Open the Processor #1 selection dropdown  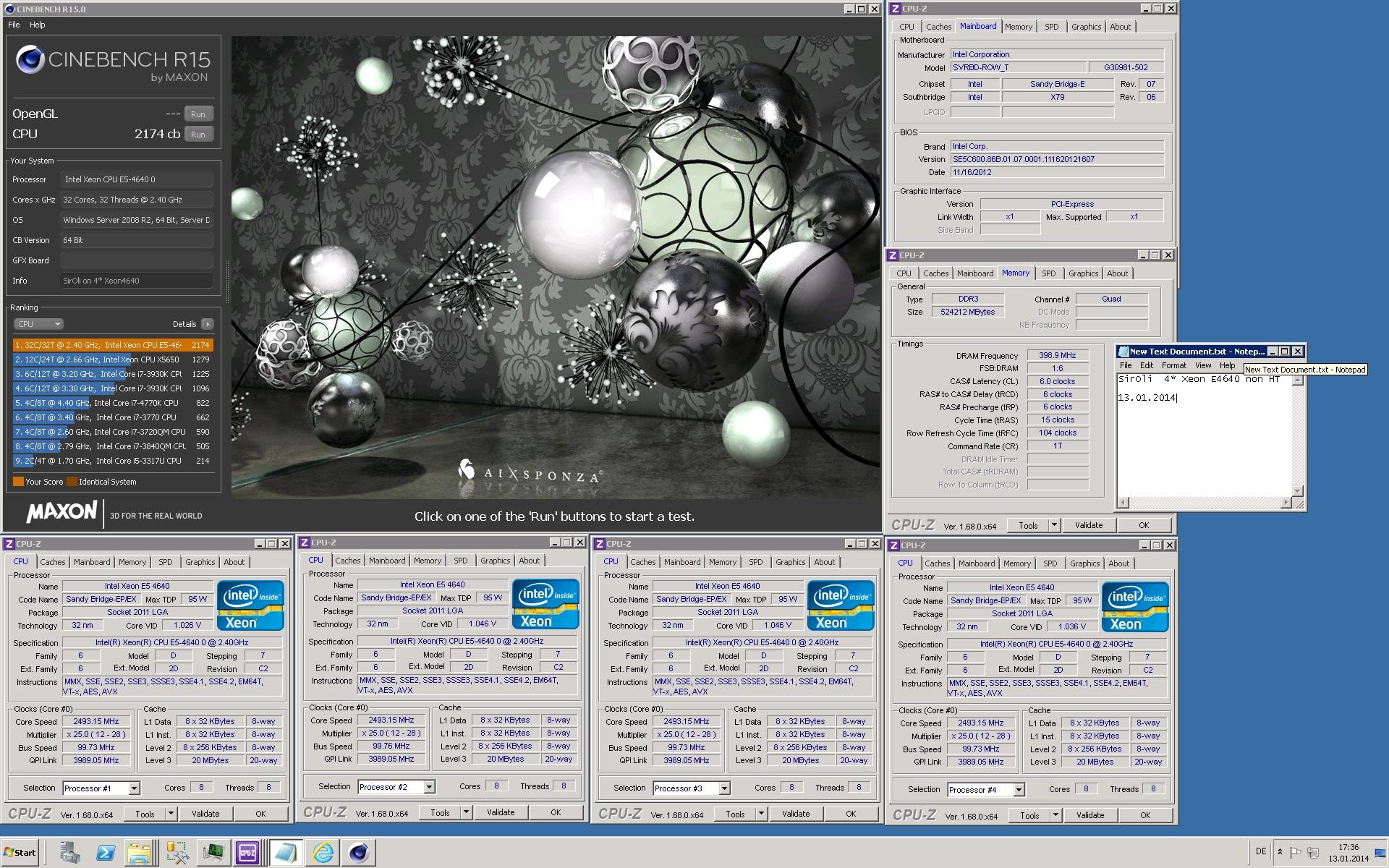[134, 788]
